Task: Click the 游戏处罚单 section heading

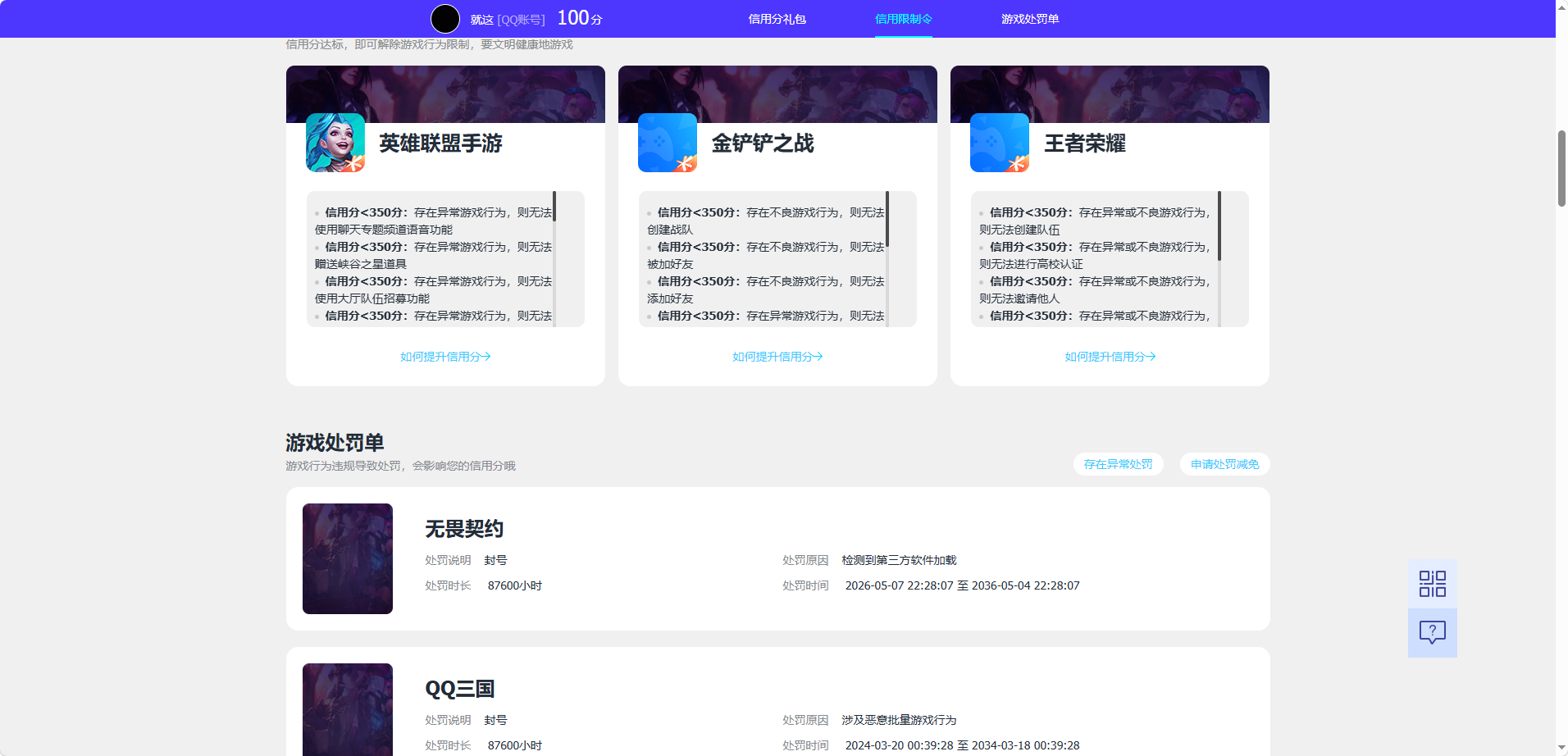Action: pos(335,443)
